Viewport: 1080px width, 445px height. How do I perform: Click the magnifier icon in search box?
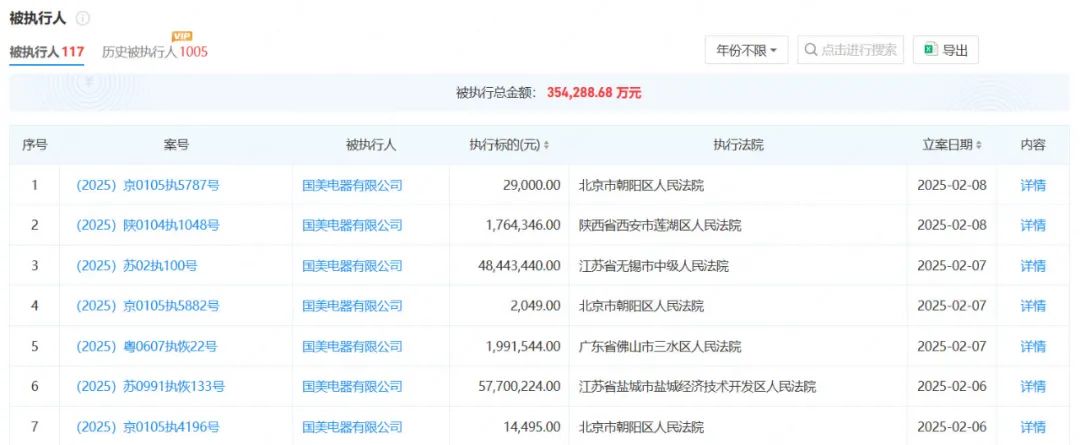(811, 50)
